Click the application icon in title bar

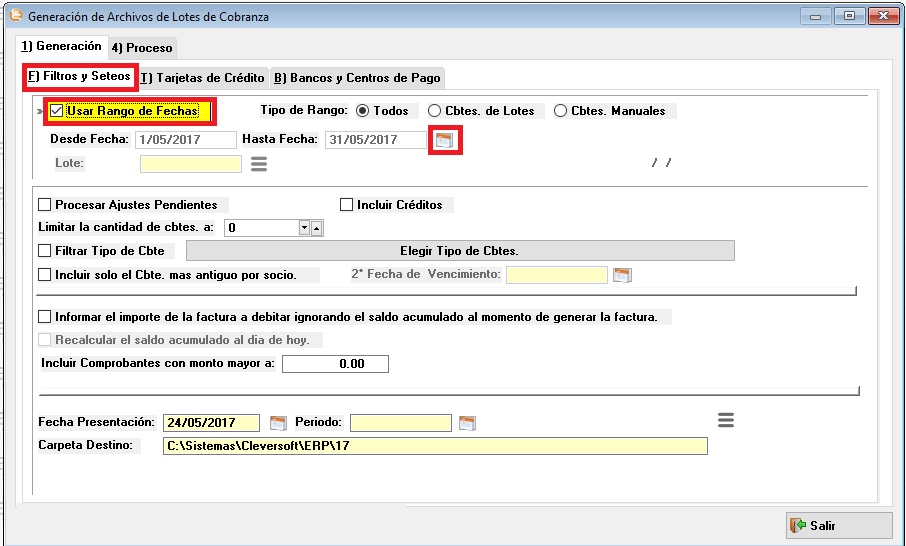click(14, 16)
